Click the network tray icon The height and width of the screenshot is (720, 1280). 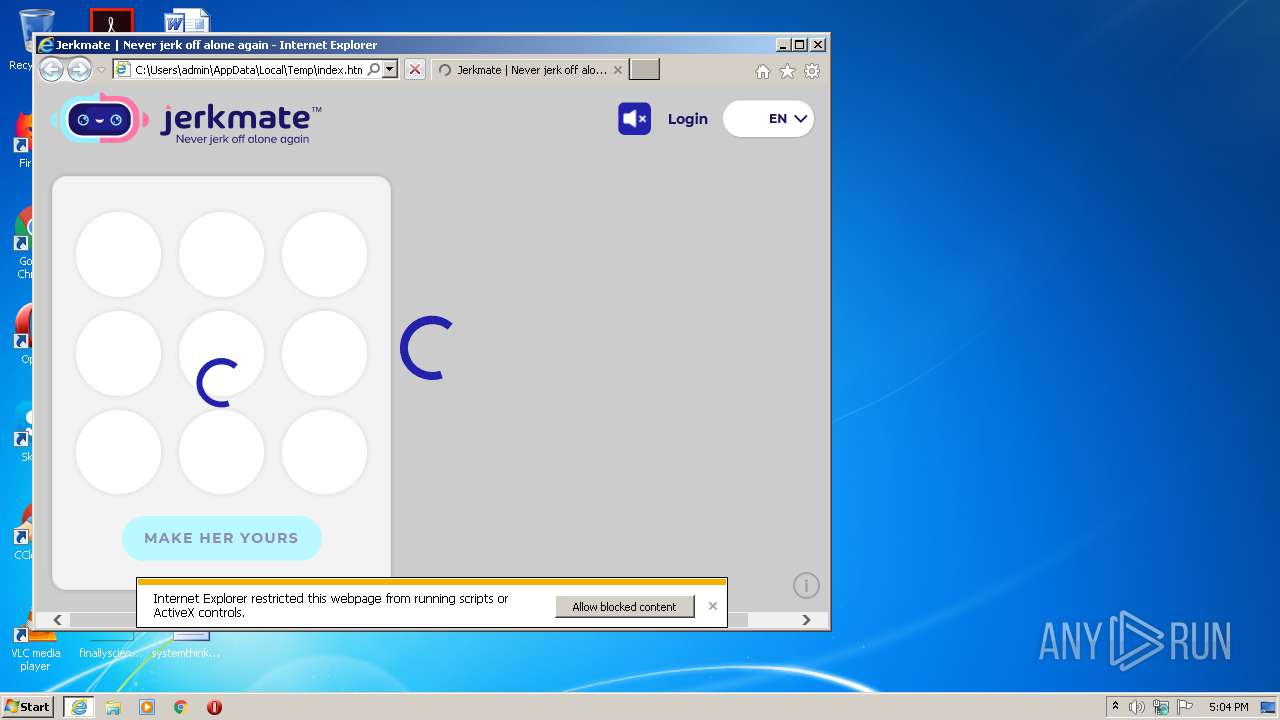point(1161,707)
